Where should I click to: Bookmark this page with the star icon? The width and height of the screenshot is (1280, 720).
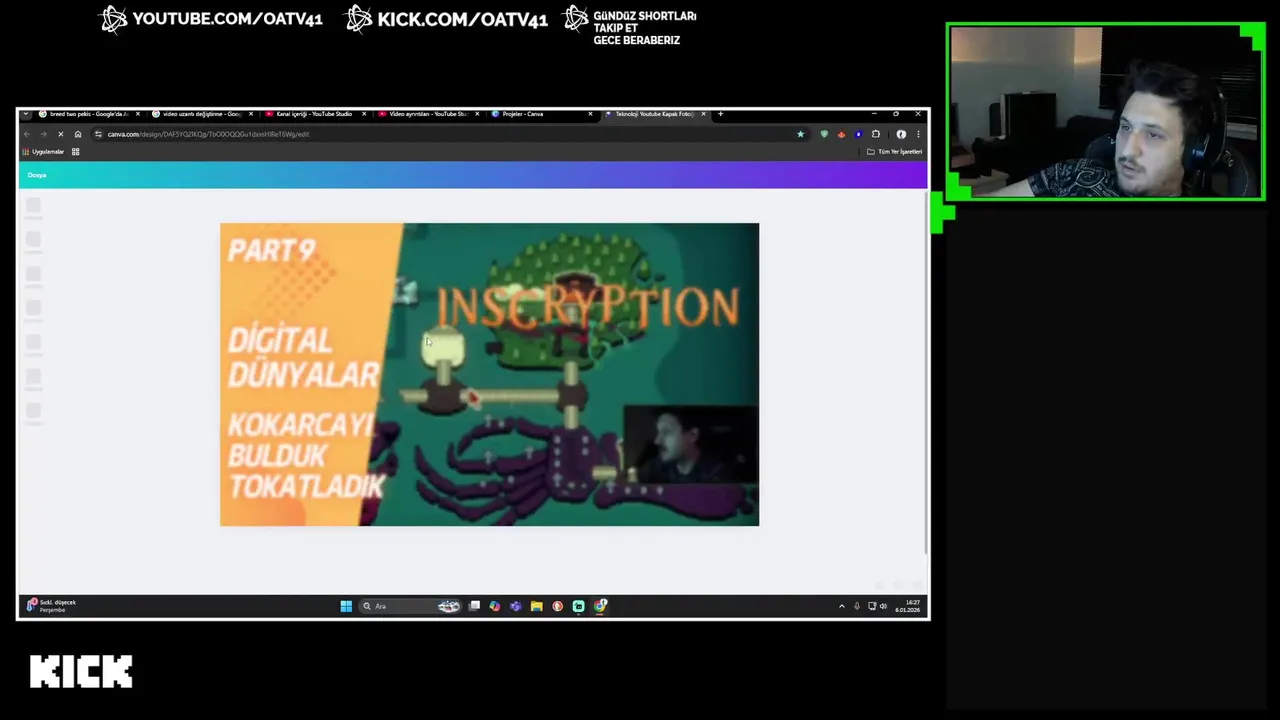point(800,134)
